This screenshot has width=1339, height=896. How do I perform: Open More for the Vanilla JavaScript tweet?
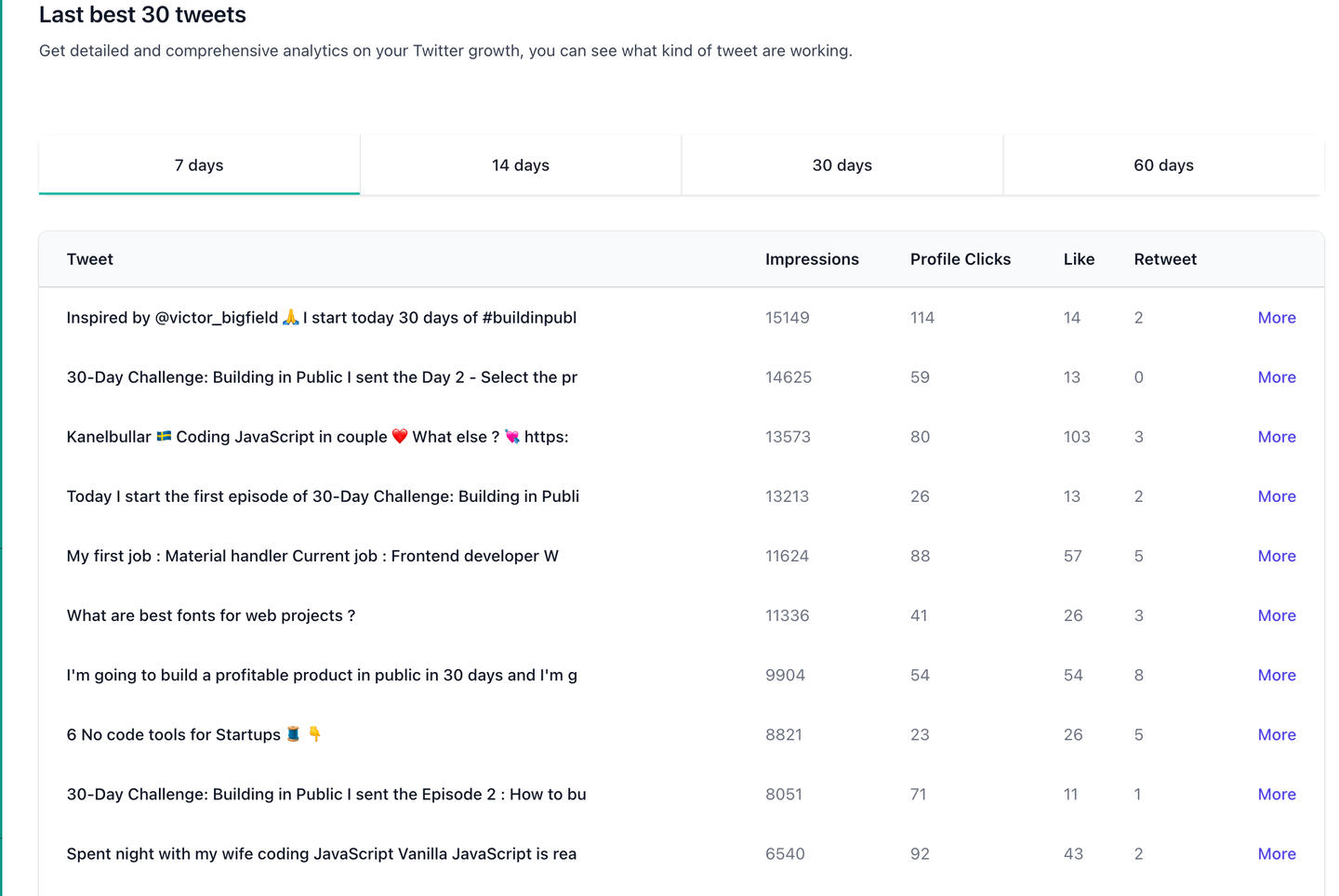(x=1277, y=853)
